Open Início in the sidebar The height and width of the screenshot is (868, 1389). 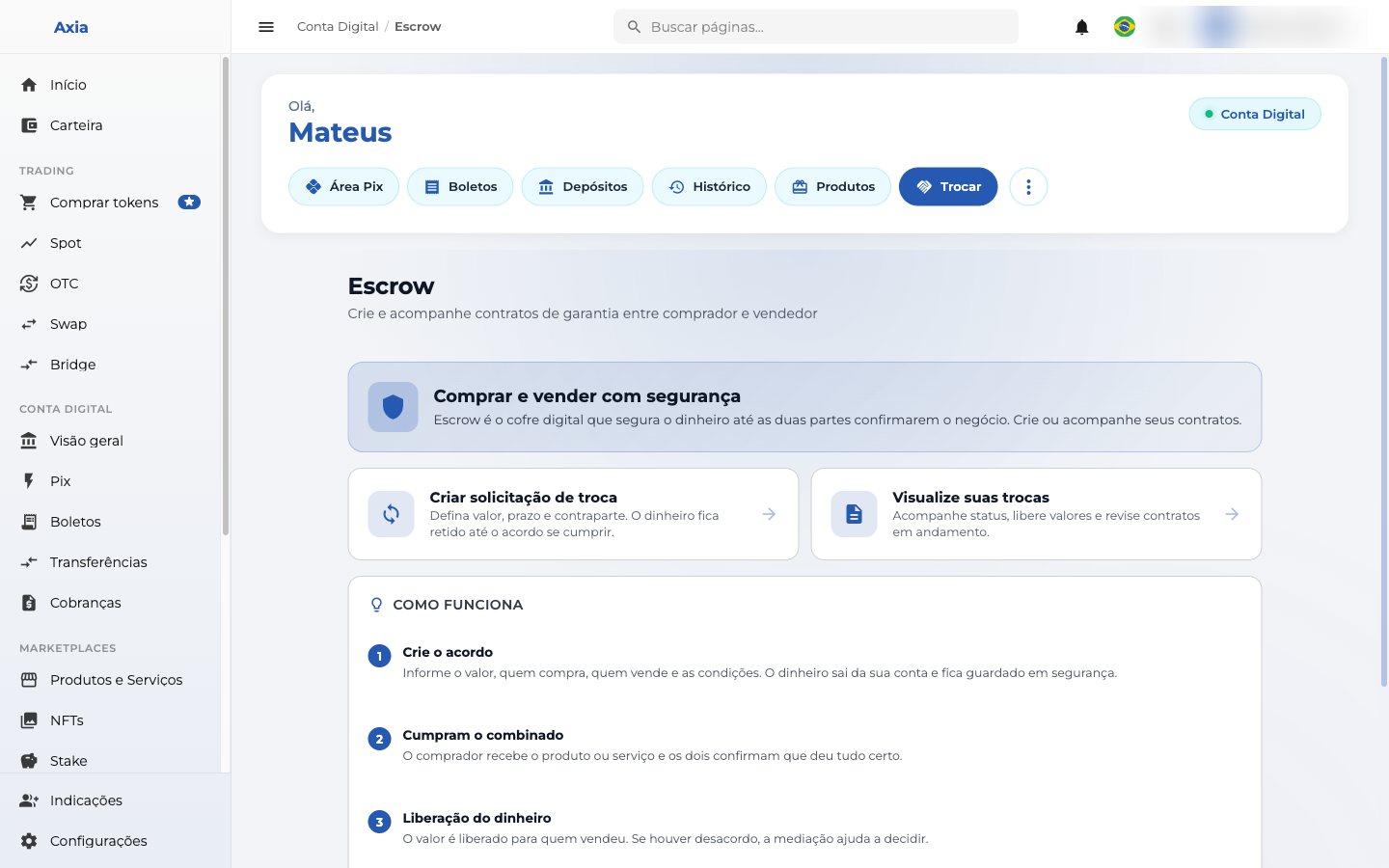[x=110, y=85]
